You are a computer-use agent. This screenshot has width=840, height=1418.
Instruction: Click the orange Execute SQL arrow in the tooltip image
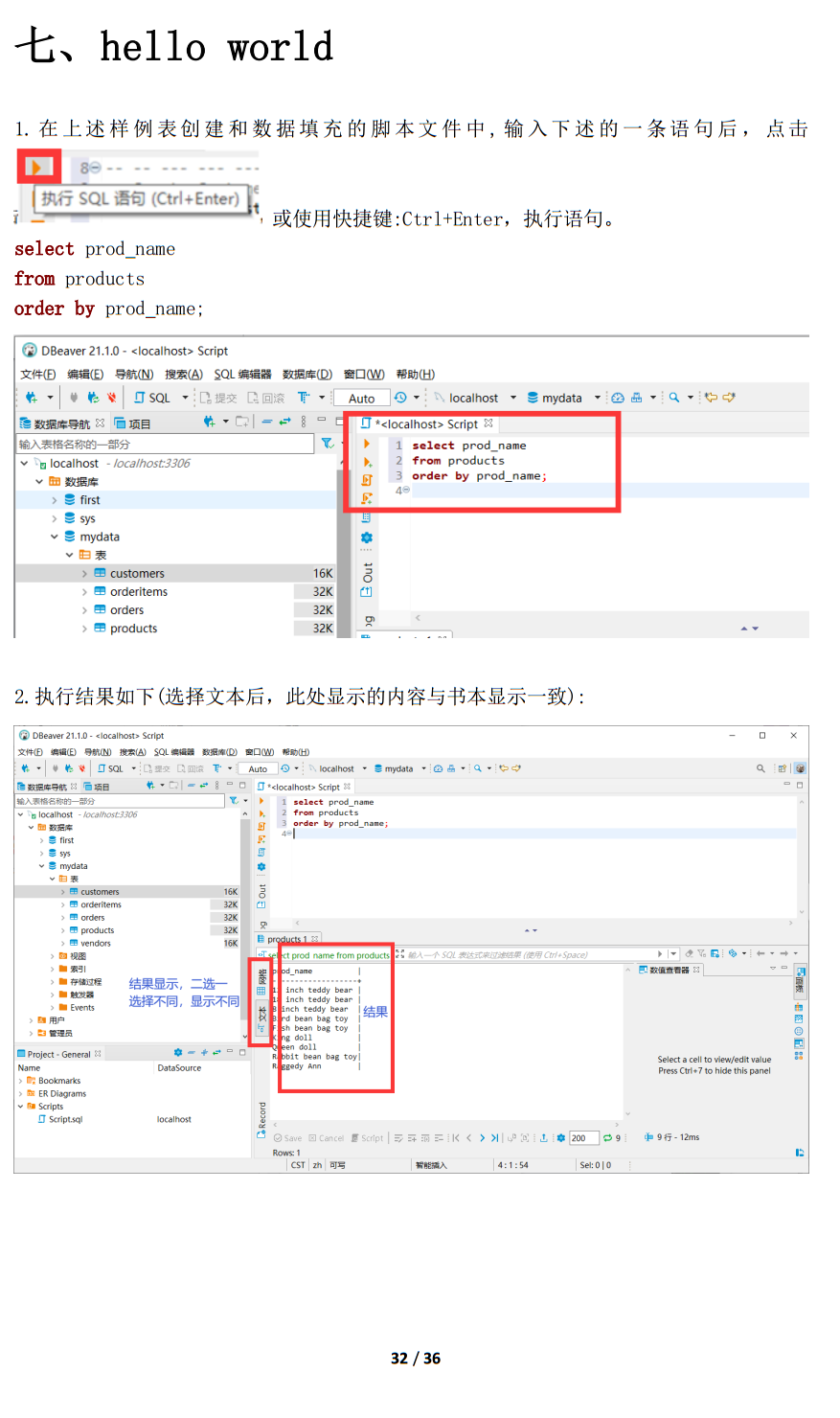[36, 167]
